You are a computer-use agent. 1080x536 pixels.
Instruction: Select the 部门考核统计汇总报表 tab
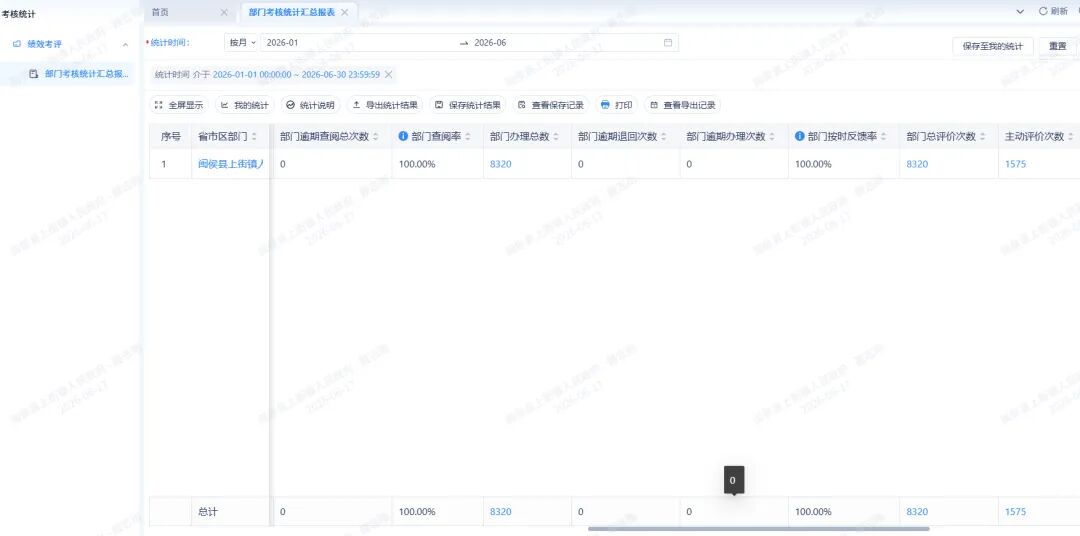tap(292, 12)
